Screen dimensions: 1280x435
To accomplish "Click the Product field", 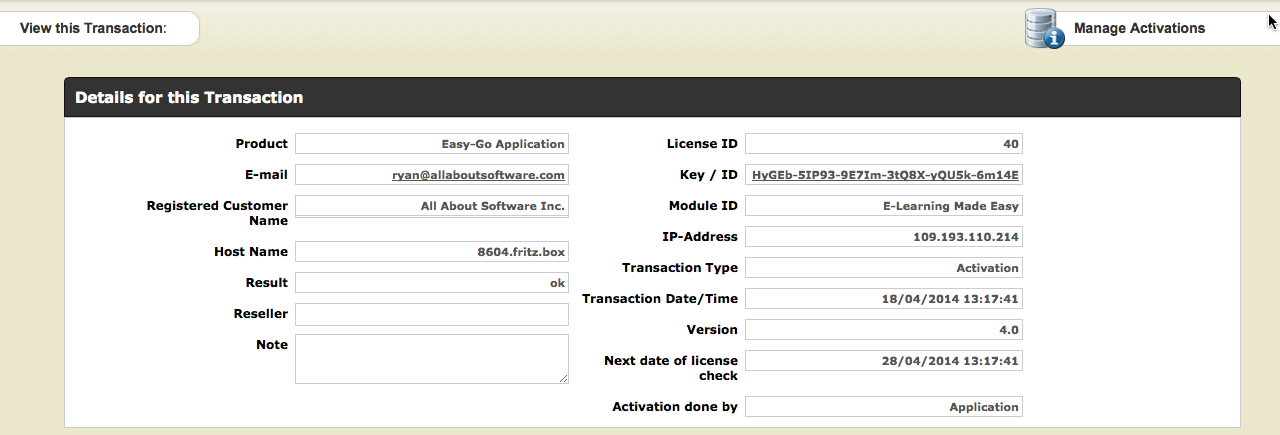I will point(432,144).
